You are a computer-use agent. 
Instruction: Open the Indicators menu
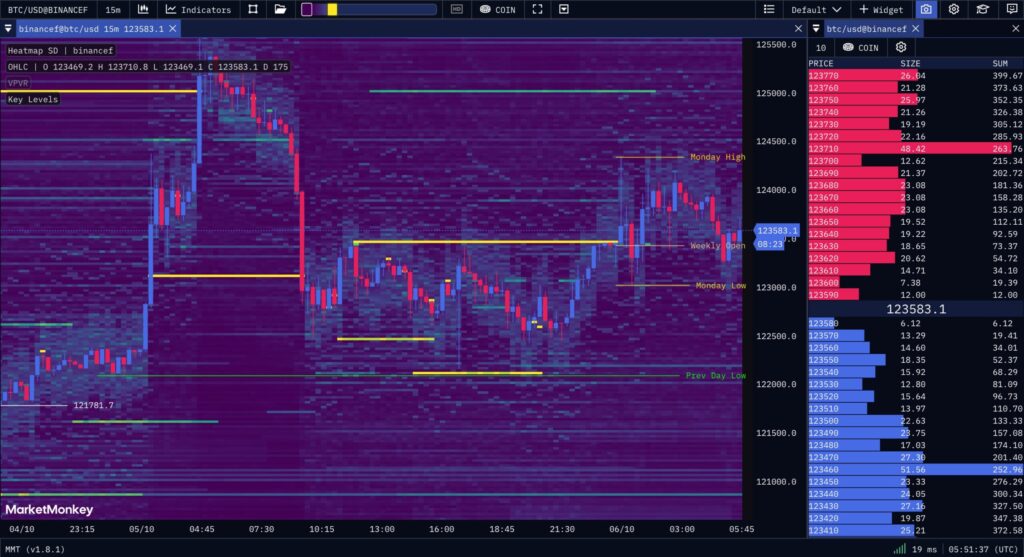199,9
